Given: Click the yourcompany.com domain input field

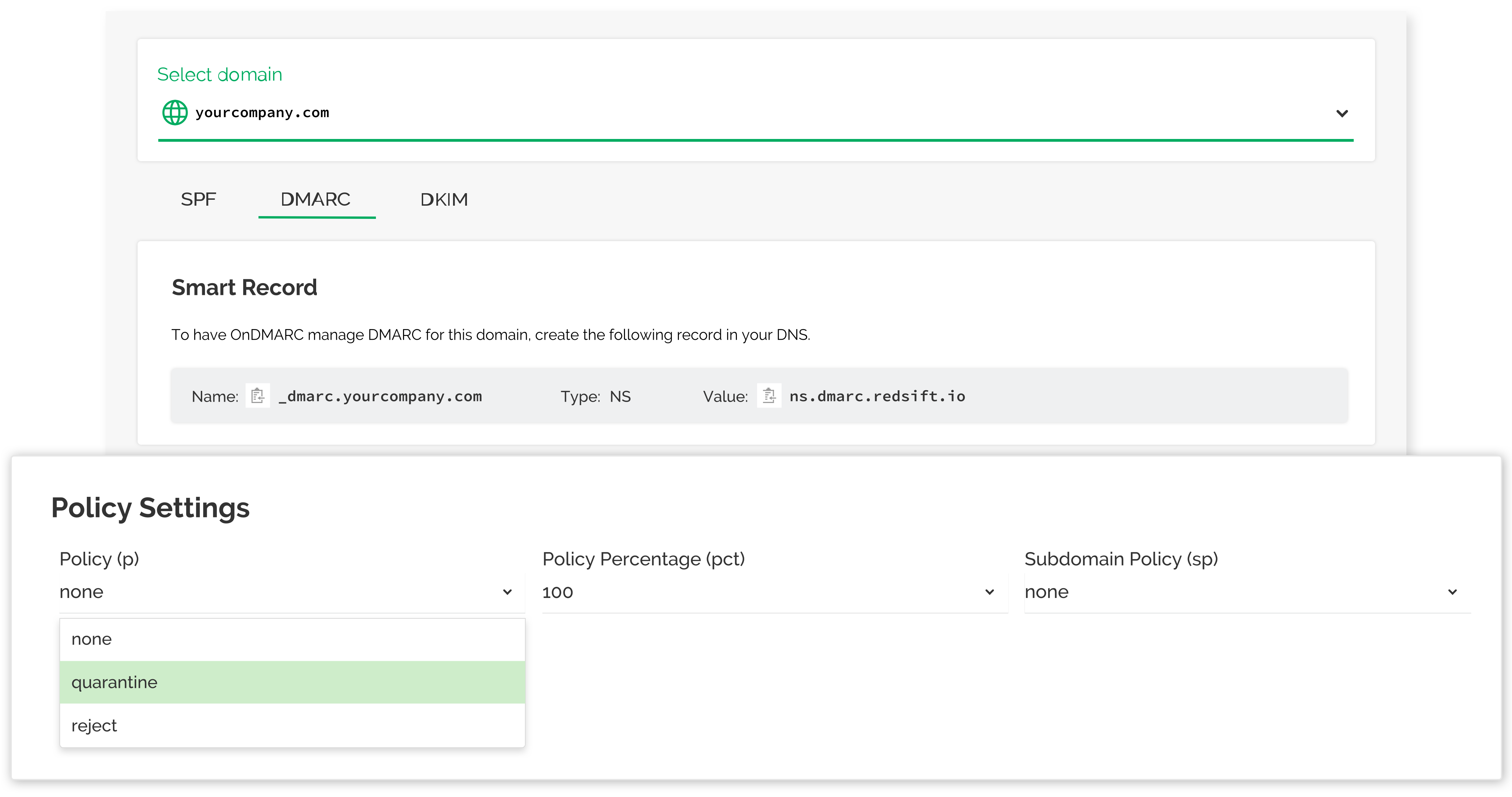Looking at the screenshot, I should click(262, 112).
